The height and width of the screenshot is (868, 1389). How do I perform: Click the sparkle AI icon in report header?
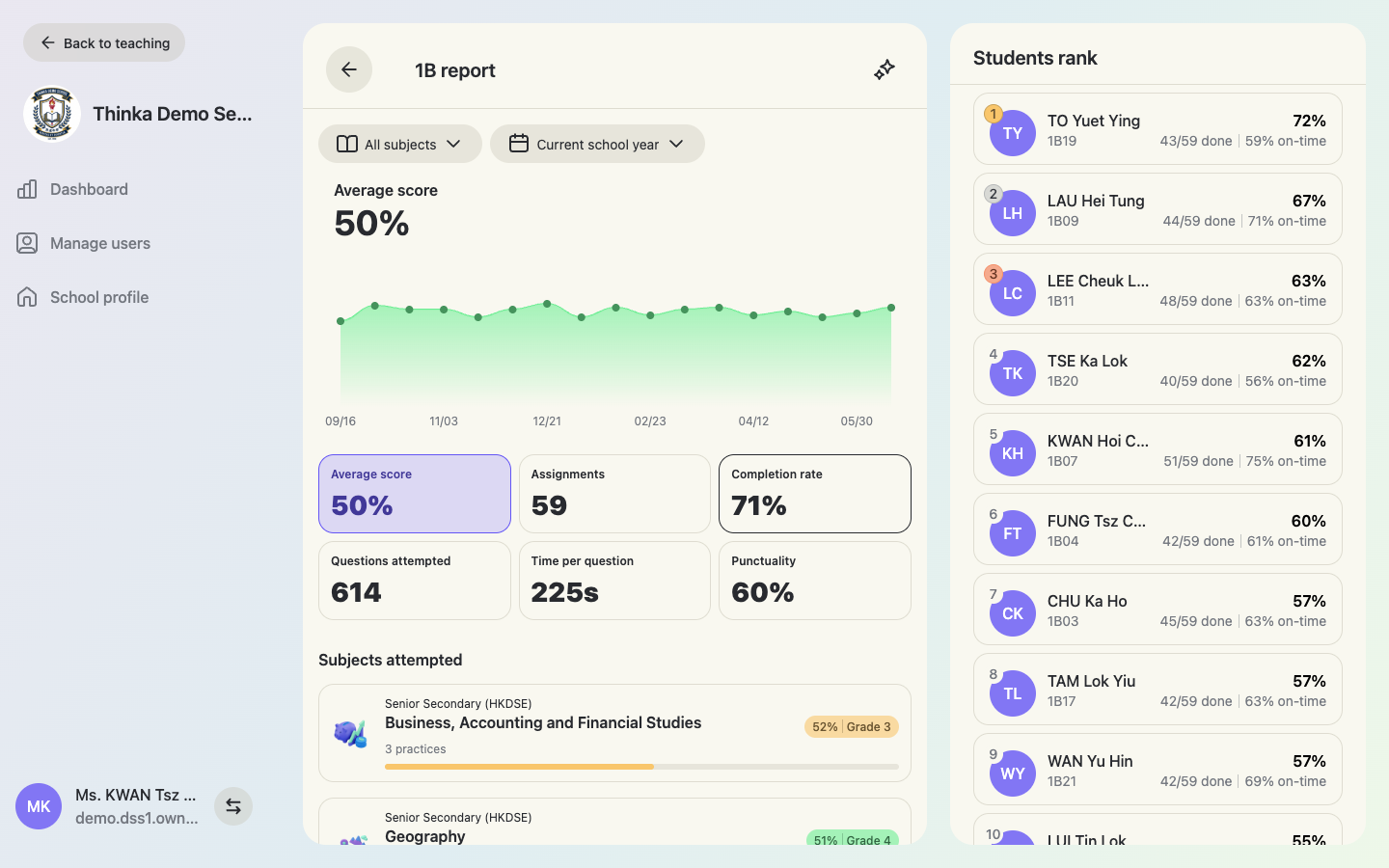click(885, 69)
